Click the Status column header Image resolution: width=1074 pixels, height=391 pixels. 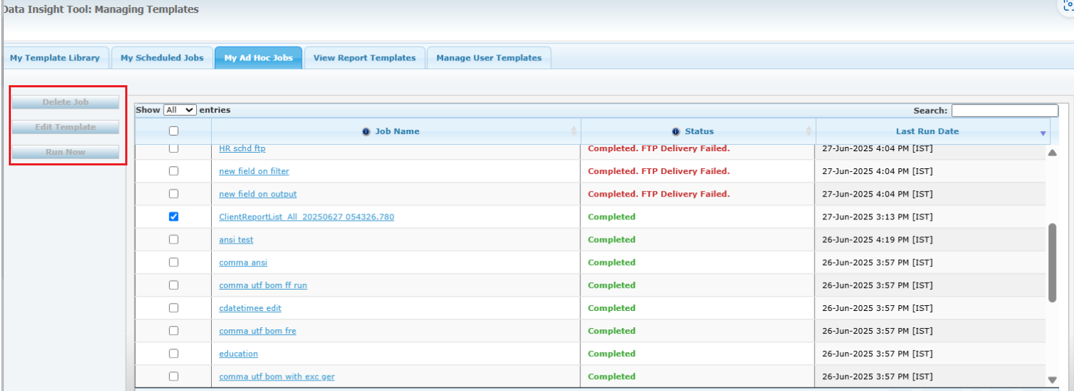[699, 131]
